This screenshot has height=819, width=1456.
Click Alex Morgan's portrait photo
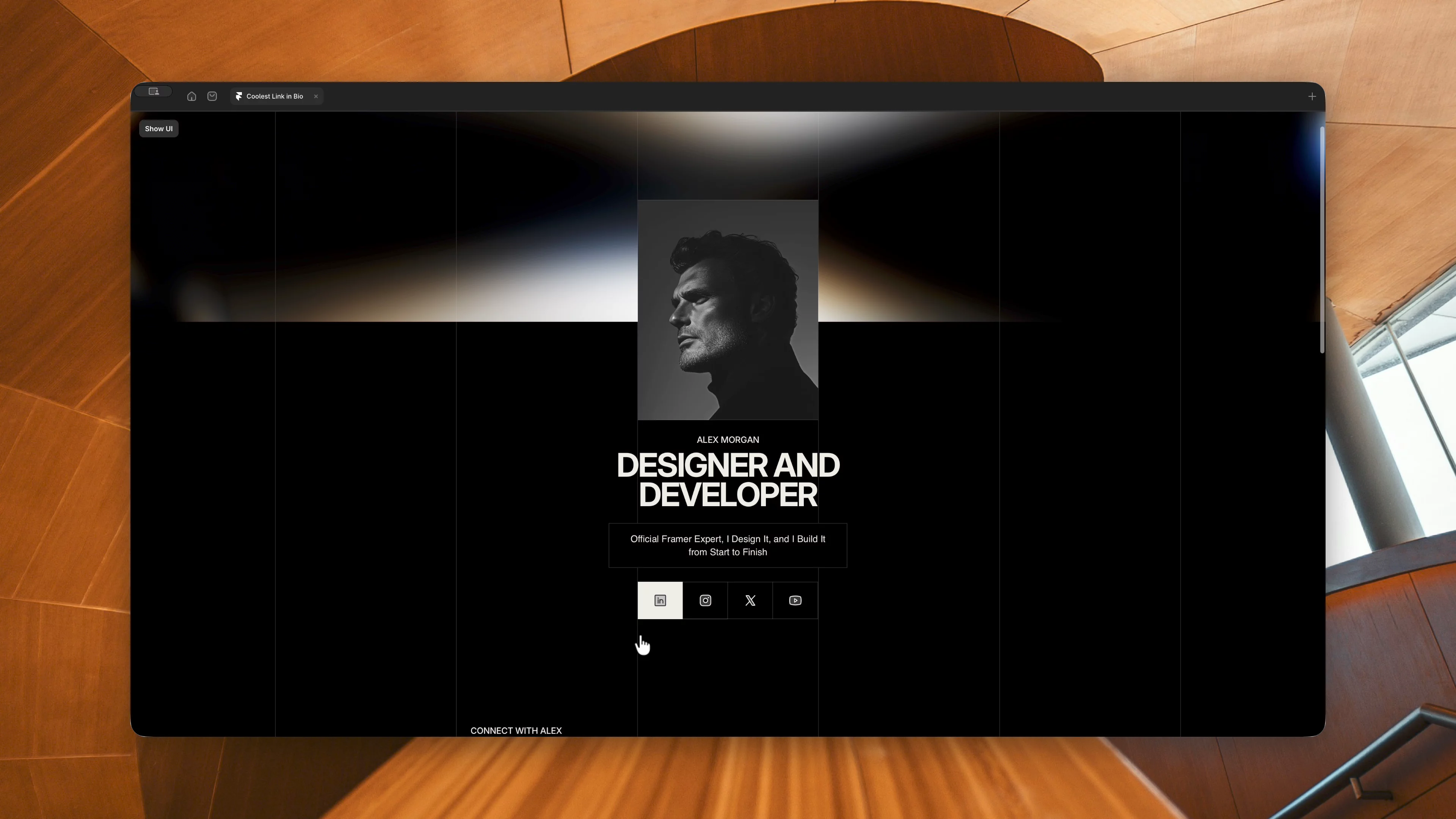point(728,310)
